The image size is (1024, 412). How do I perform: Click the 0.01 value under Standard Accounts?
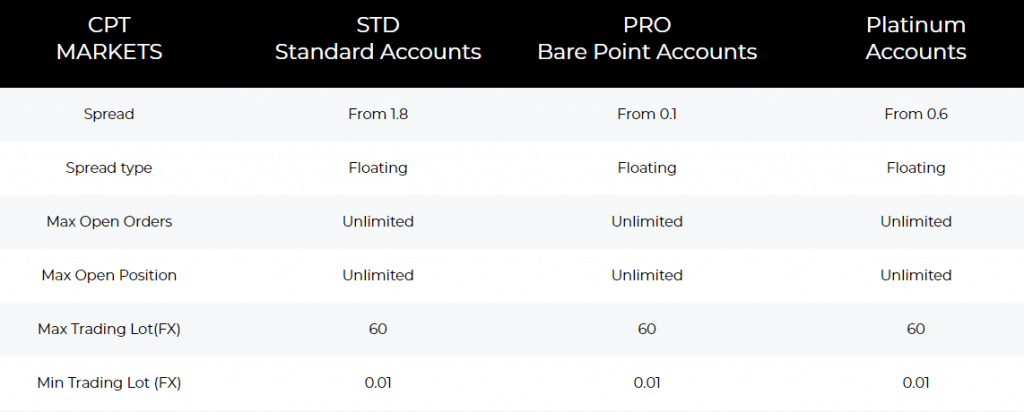[378, 382]
